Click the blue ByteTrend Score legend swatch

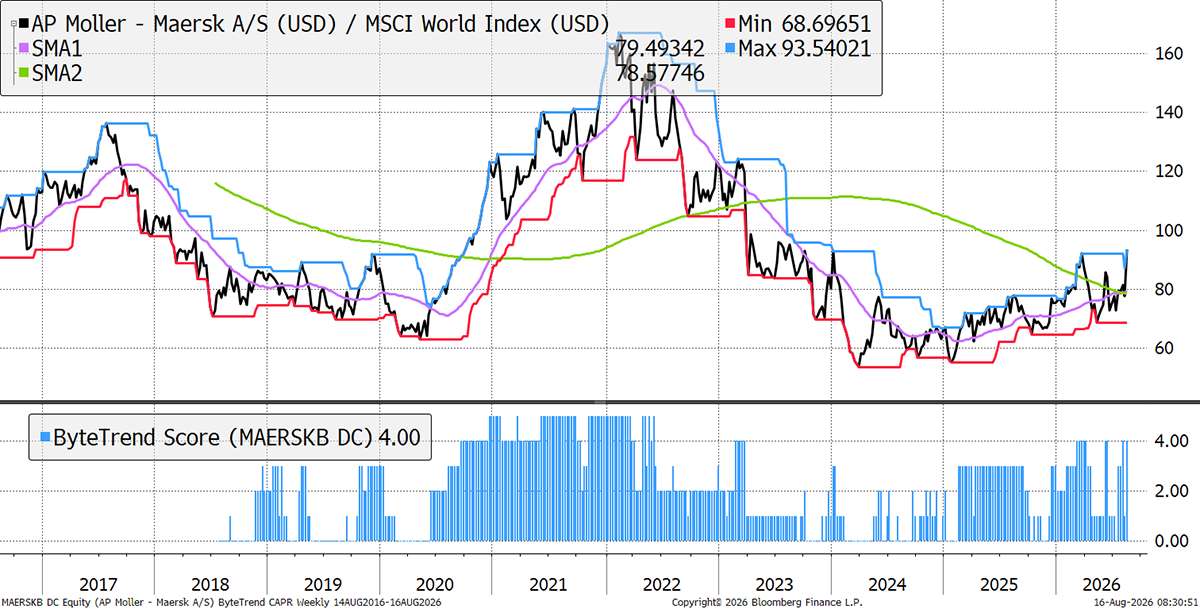(x=44, y=437)
